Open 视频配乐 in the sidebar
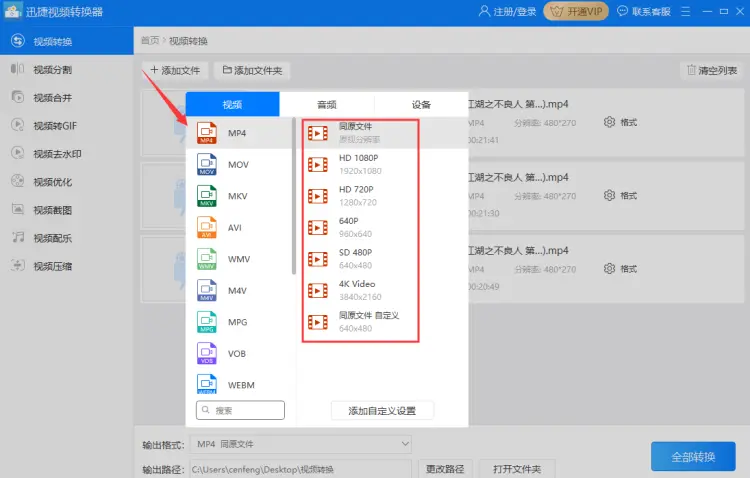Image resolution: width=750 pixels, height=478 pixels. (x=66, y=238)
